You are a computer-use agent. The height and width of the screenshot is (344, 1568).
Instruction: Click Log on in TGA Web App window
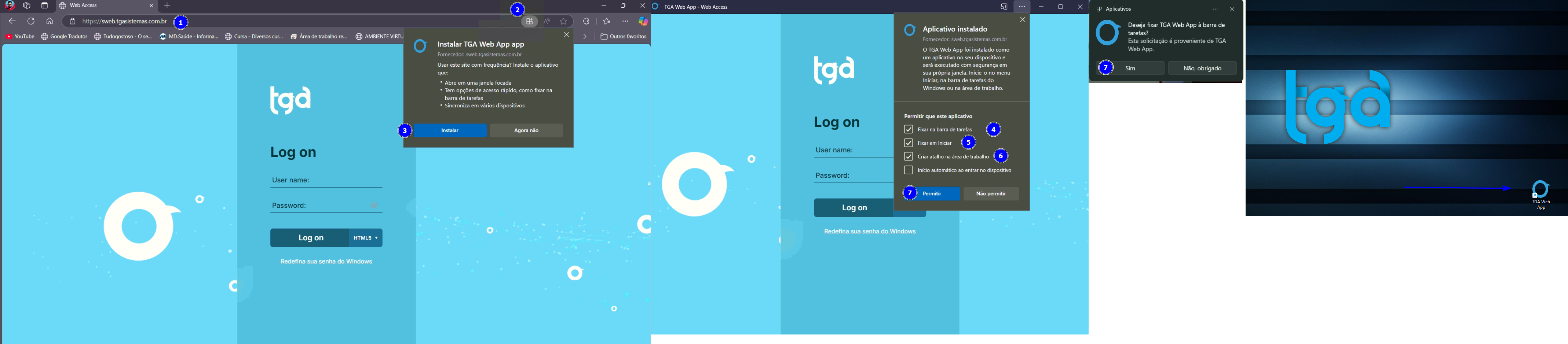(x=854, y=208)
